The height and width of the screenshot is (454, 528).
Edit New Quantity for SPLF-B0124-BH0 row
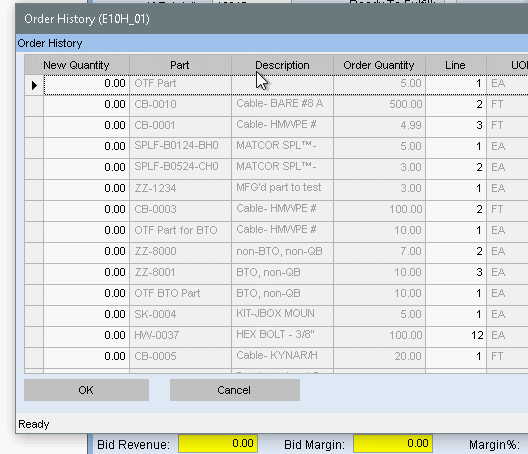click(x=87, y=148)
